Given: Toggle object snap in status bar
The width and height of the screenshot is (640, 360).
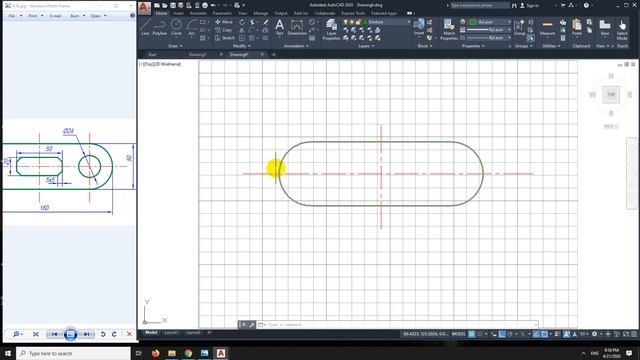Looking at the screenshot, I should (x=544, y=334).
